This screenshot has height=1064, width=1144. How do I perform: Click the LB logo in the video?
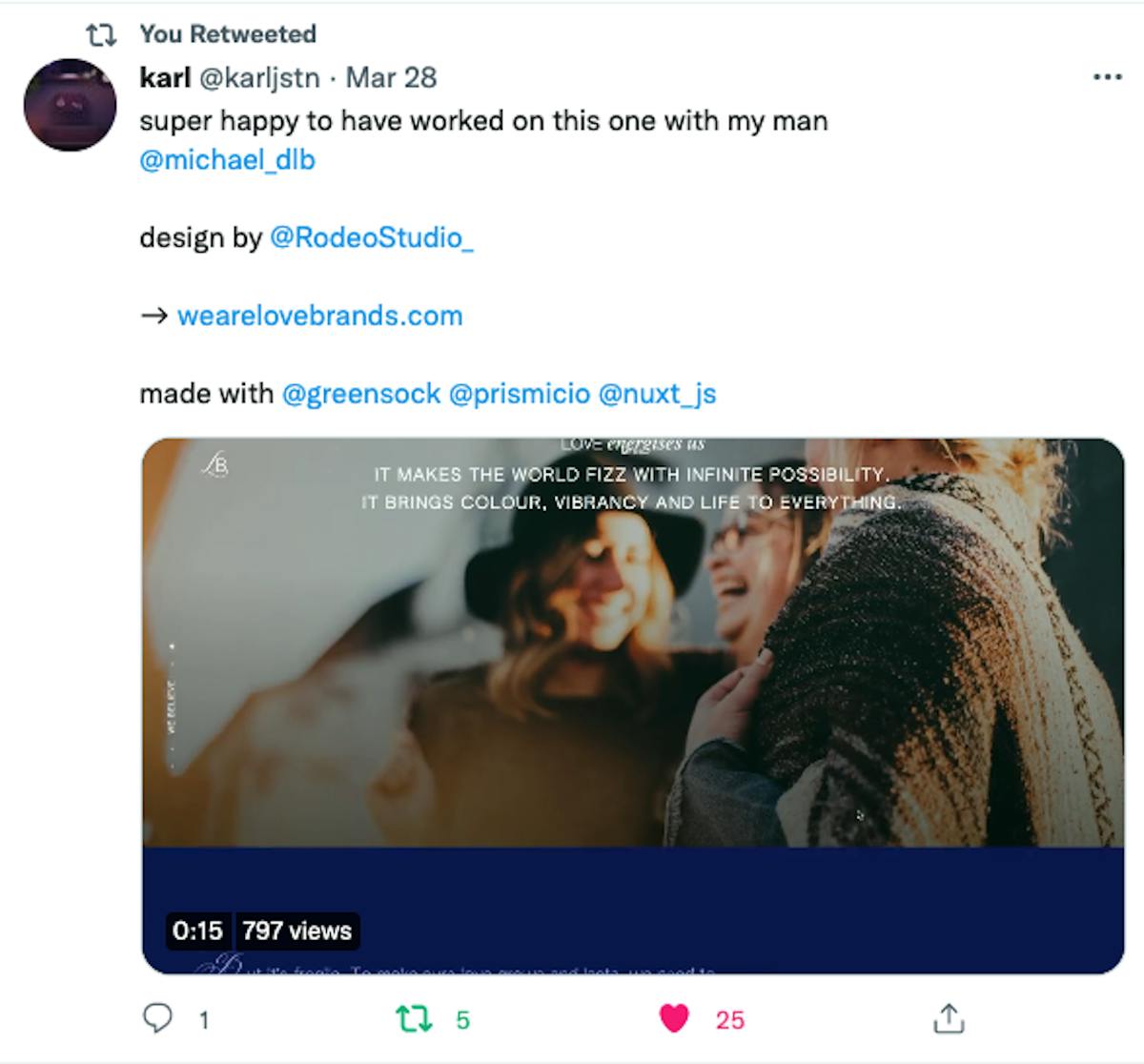click(x=216, y=465)
